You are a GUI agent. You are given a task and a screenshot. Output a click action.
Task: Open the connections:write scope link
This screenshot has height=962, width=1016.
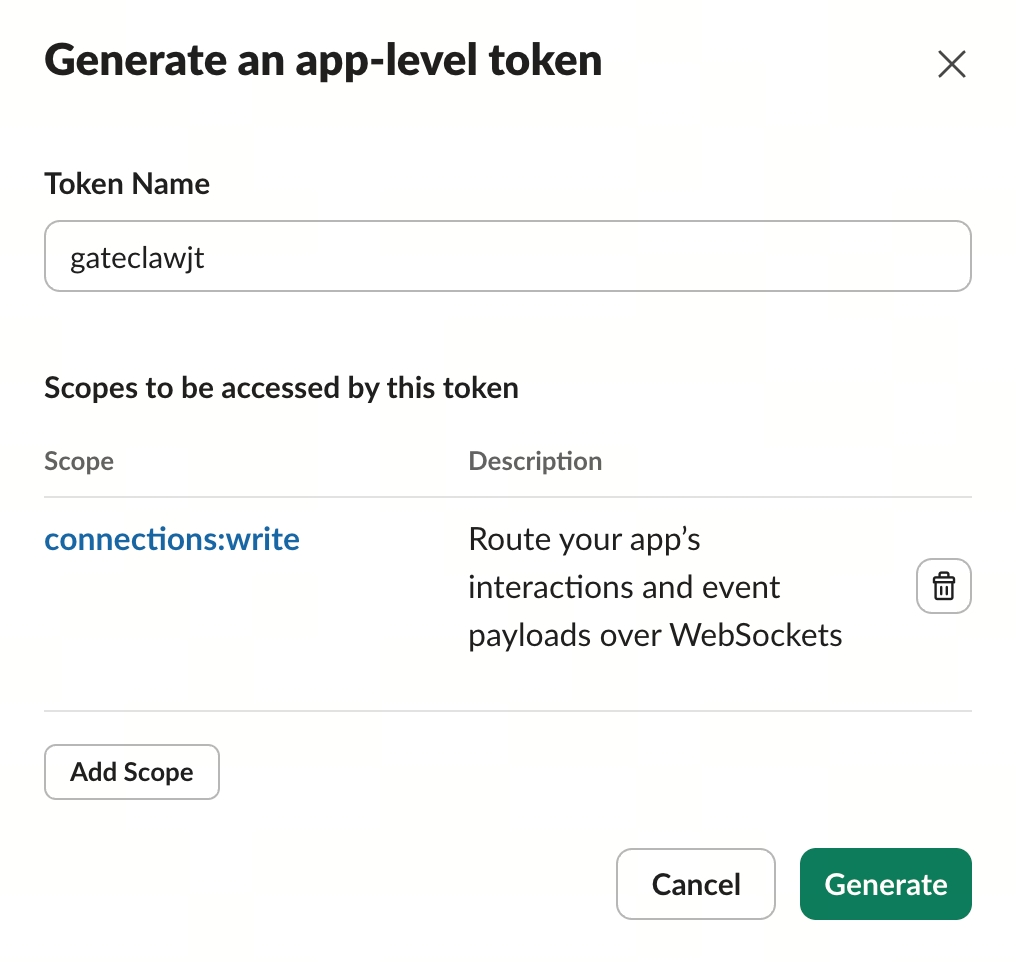tap(172, 540)
